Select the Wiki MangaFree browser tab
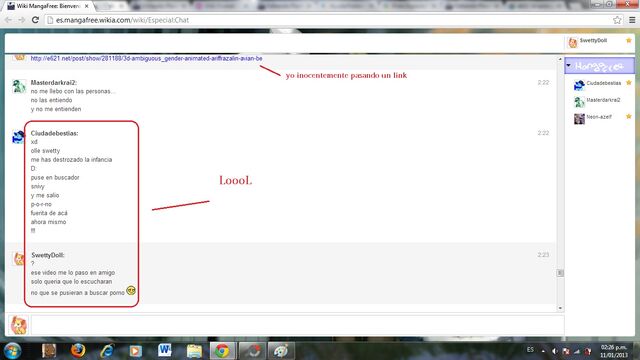 point(47,6)
